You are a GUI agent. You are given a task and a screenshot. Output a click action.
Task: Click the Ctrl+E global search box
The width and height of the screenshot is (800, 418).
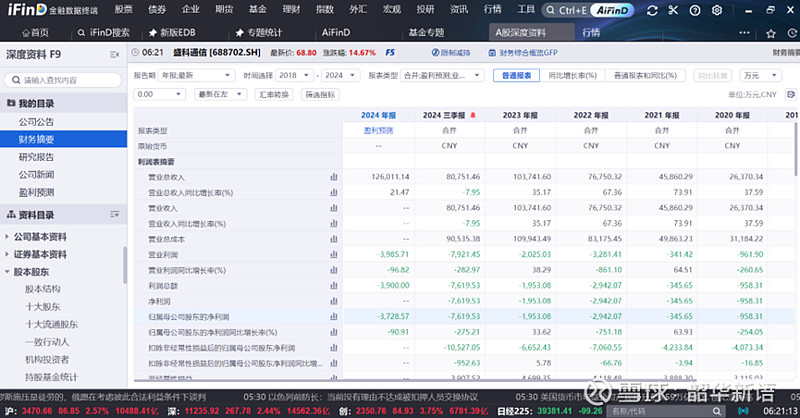point(567,10)
